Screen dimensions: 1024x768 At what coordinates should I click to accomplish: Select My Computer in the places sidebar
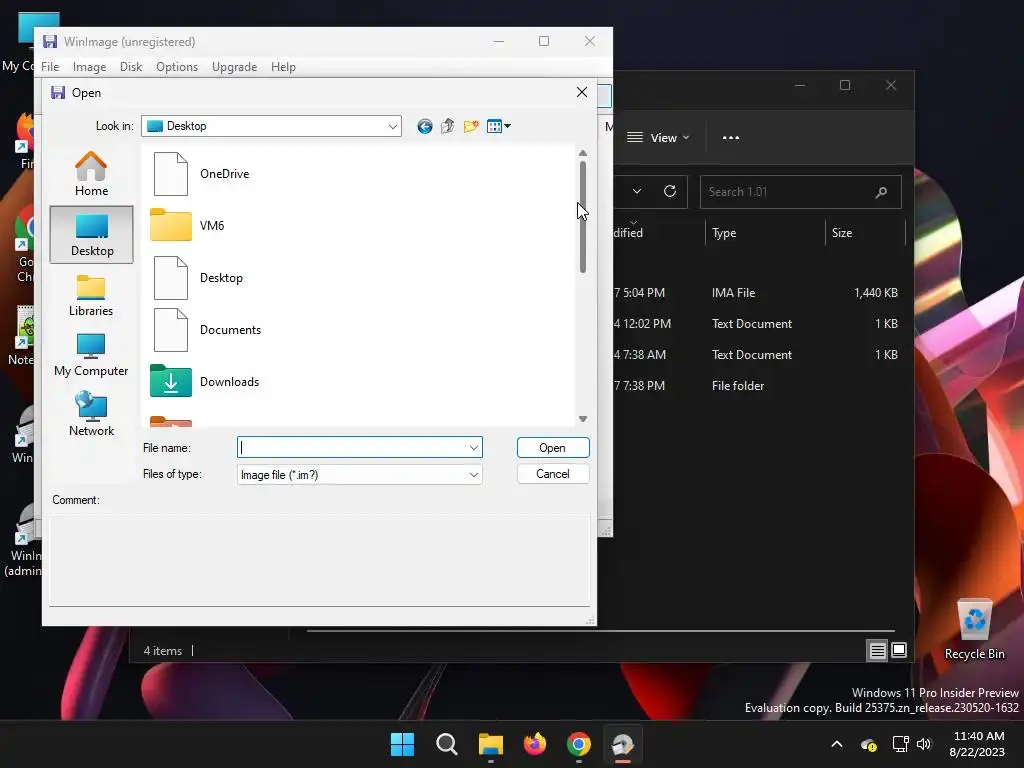tap(91, 355)
